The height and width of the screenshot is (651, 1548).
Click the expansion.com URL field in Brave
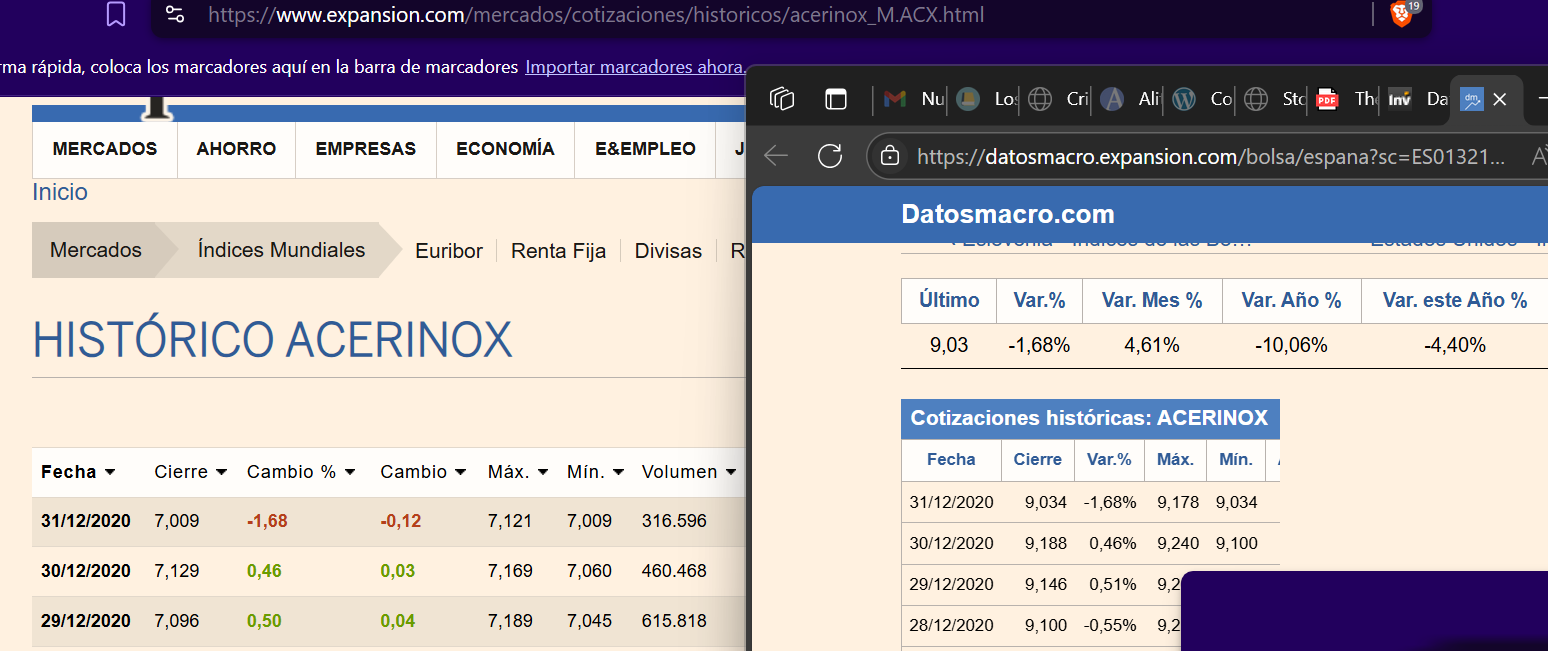click(596, 15)
